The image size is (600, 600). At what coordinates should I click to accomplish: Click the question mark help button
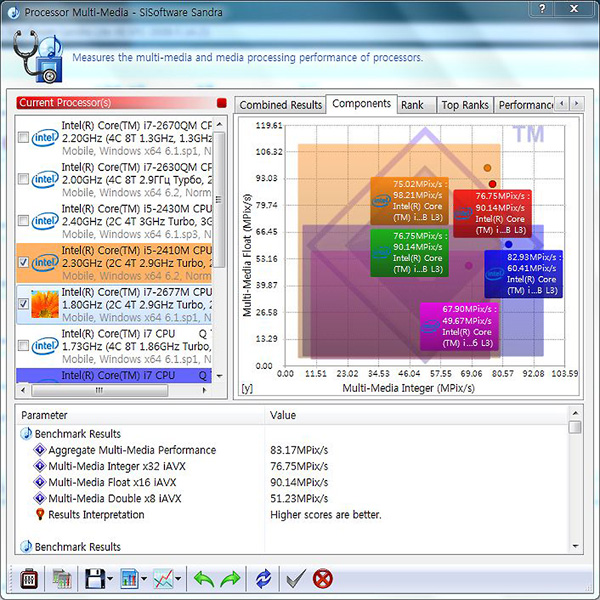(542, 8)
